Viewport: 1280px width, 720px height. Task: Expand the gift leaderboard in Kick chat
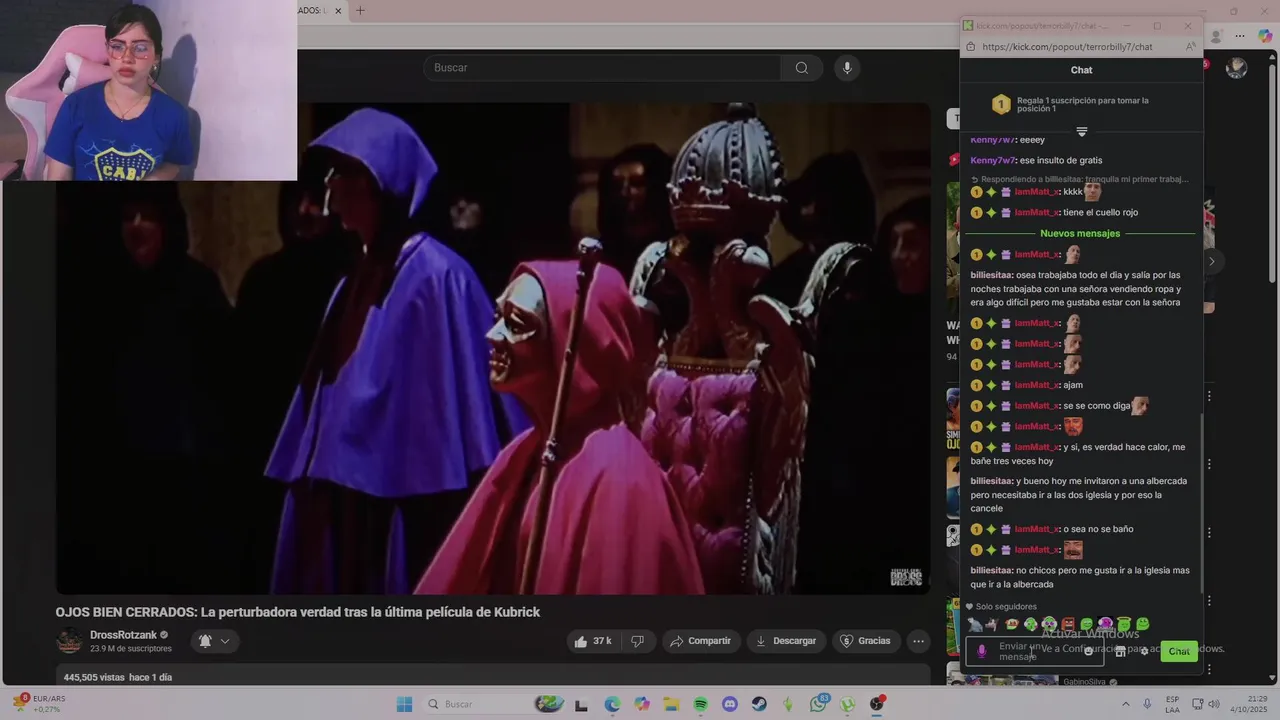[1081, 131]
